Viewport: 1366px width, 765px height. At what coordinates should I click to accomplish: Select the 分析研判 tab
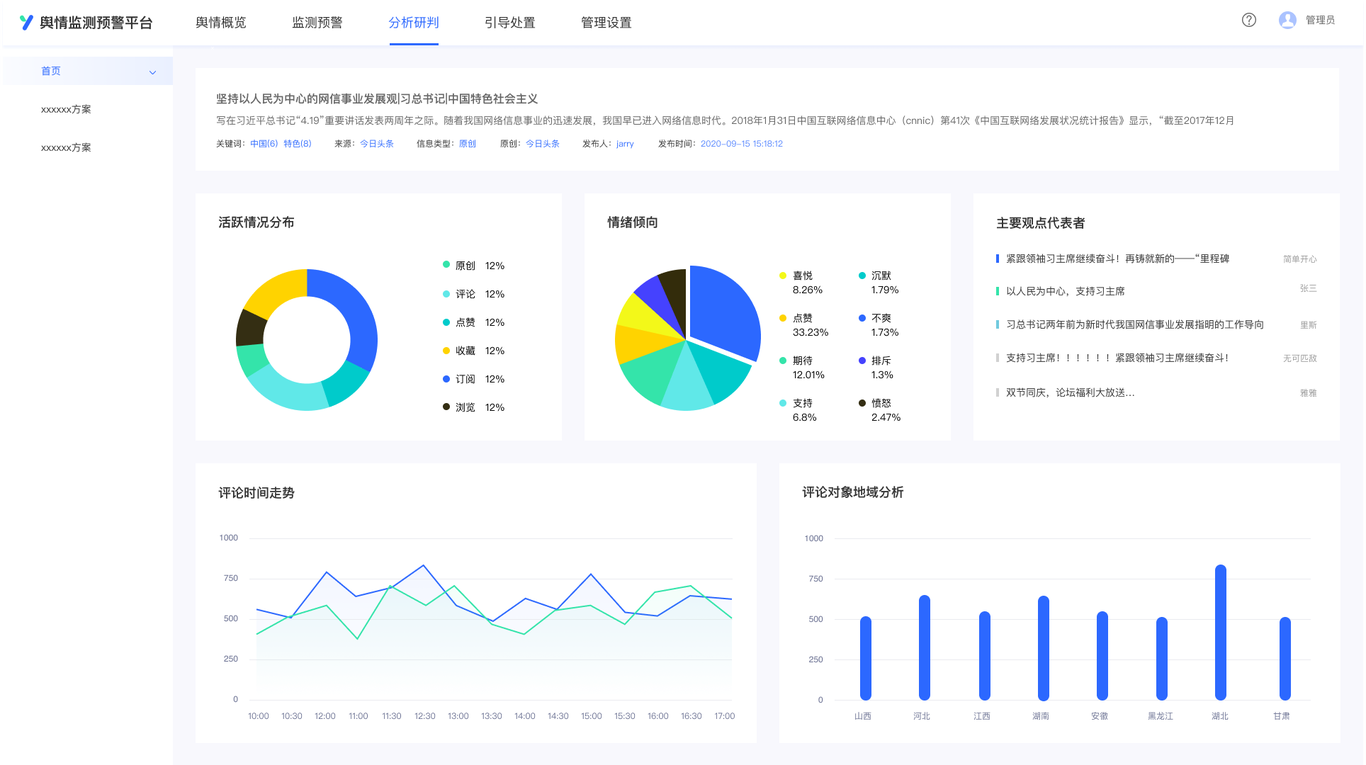413,22
